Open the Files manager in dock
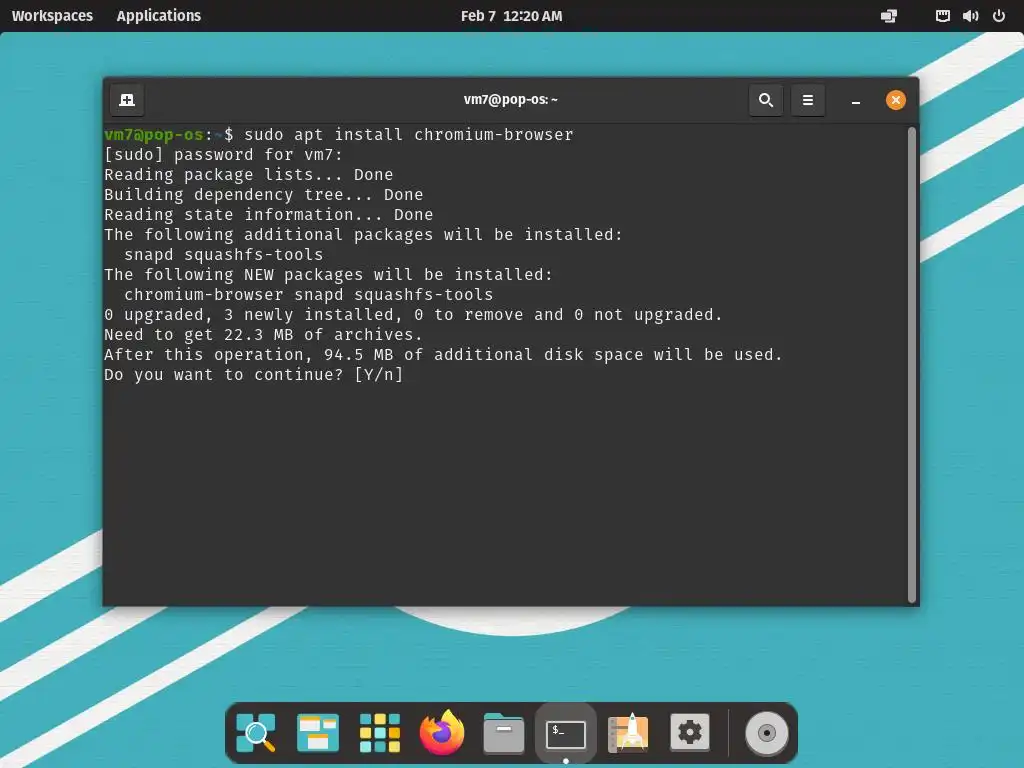1024x768 pixels. click(504, 733)
